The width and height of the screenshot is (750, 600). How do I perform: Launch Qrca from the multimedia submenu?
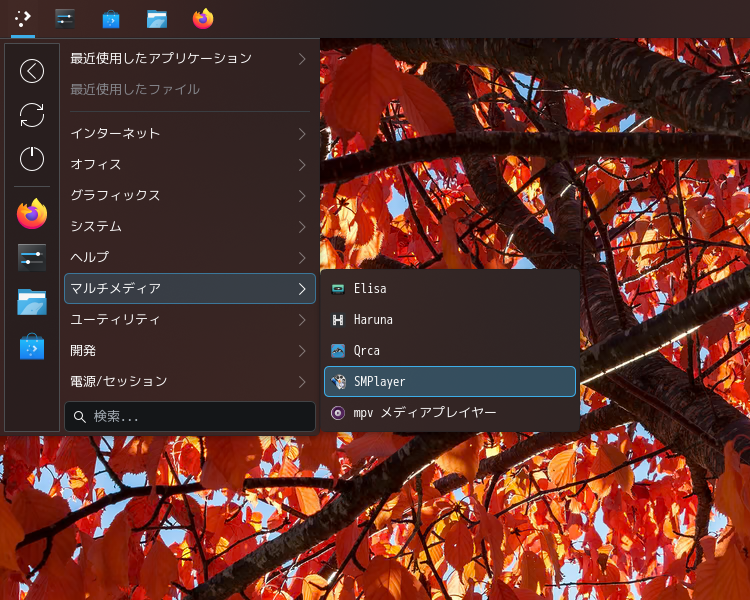point(450,351)
